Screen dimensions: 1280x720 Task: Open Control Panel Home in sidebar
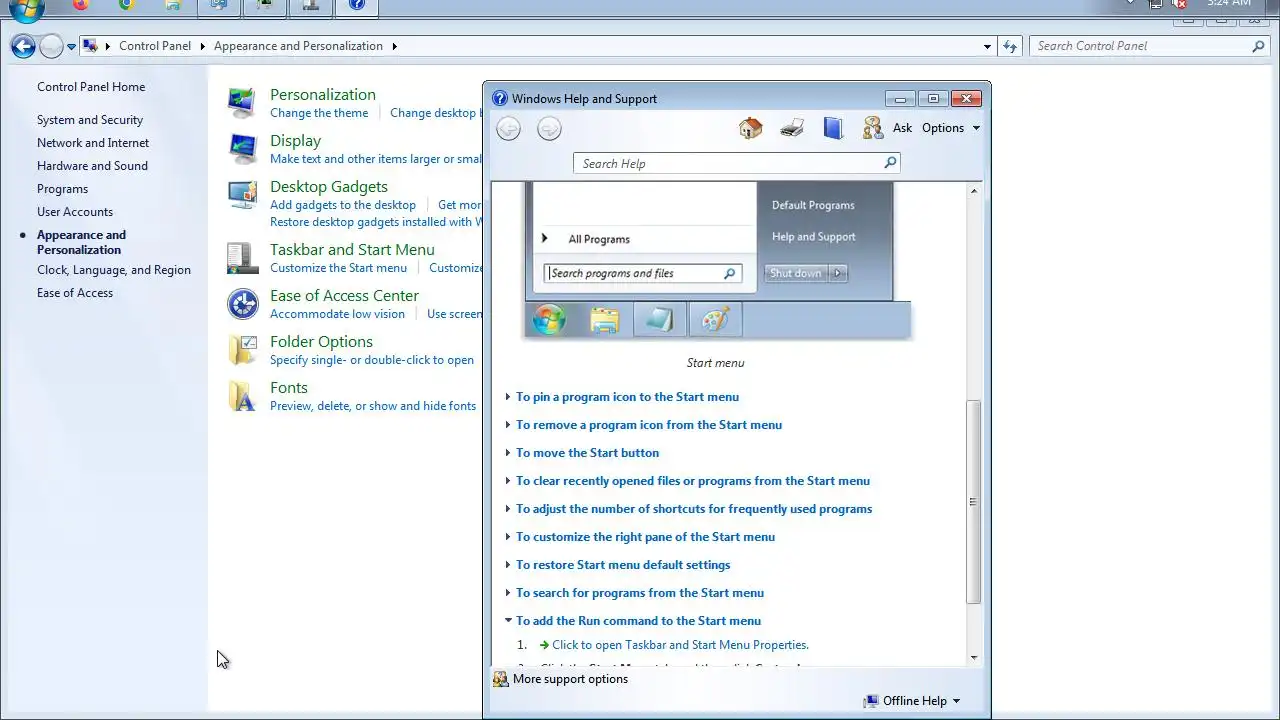click(91, 87)
